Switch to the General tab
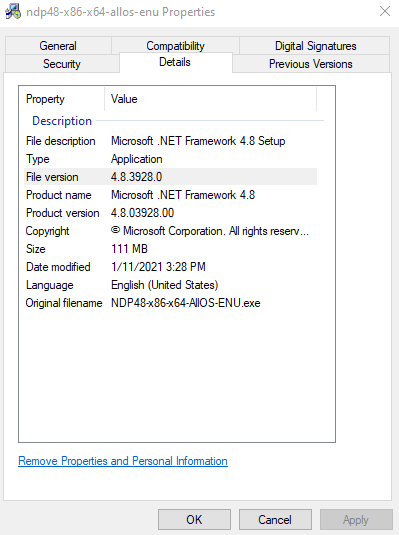 58,46
